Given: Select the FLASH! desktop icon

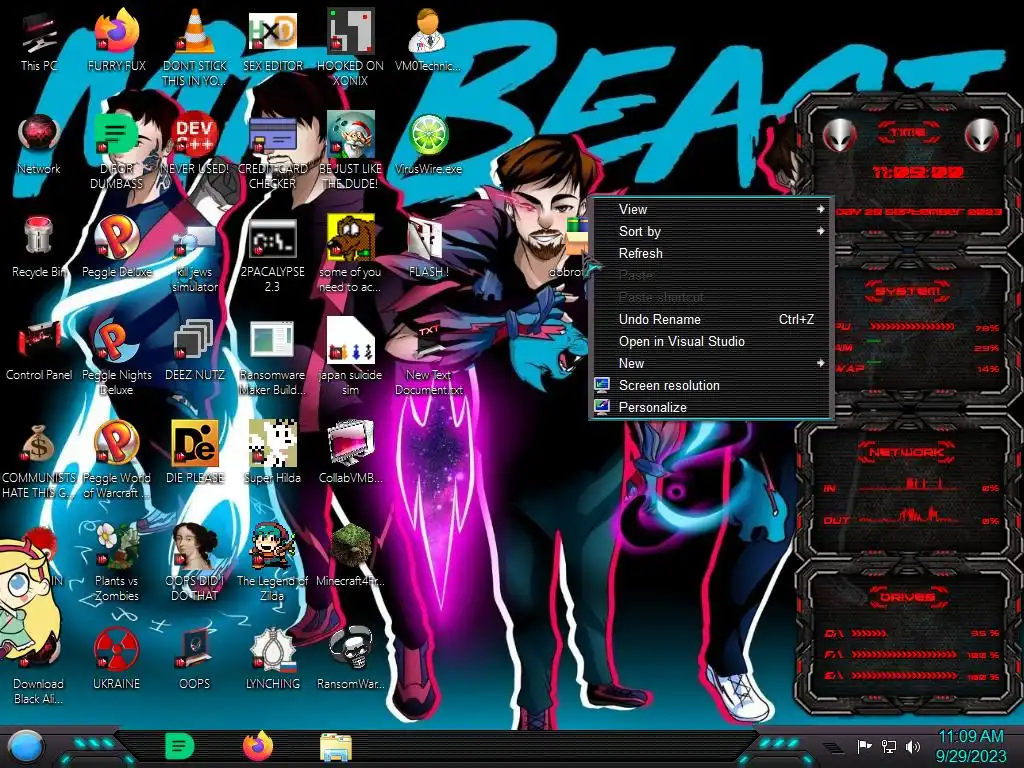Looking at the screenshot, I should tap(428, 247).
